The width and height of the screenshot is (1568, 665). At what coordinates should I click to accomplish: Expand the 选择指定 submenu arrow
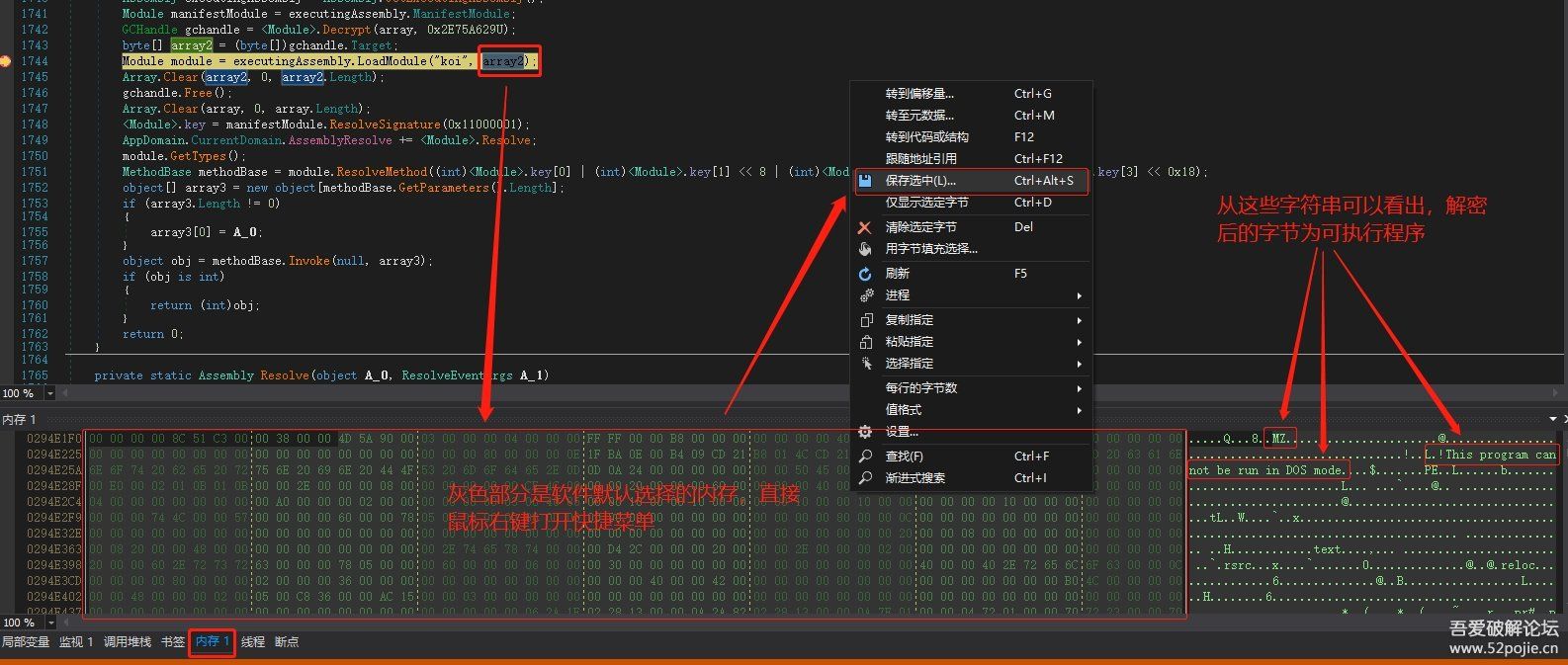tap(1079, 364)
